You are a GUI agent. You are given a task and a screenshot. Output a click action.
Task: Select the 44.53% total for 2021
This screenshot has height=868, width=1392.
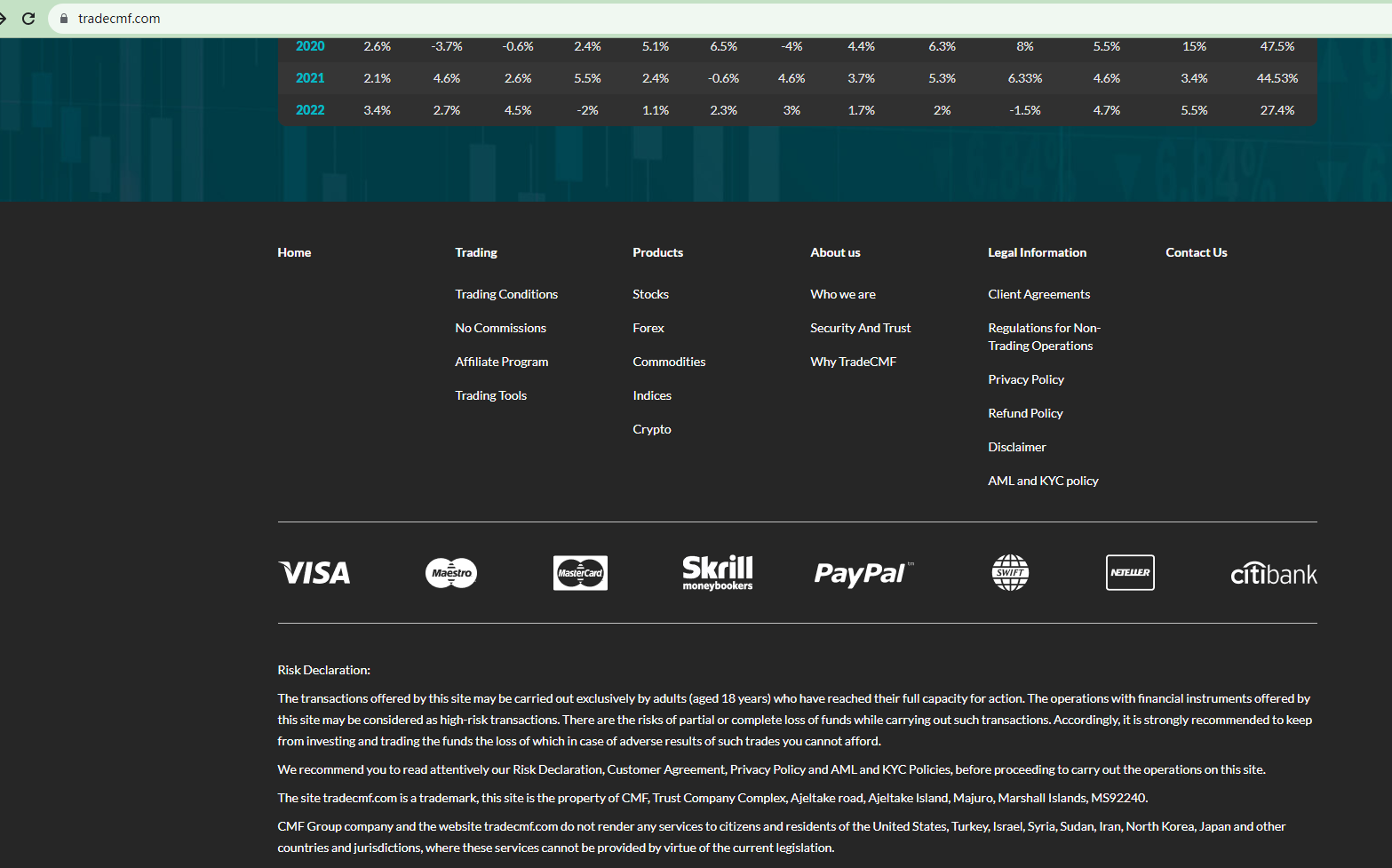1277,78
